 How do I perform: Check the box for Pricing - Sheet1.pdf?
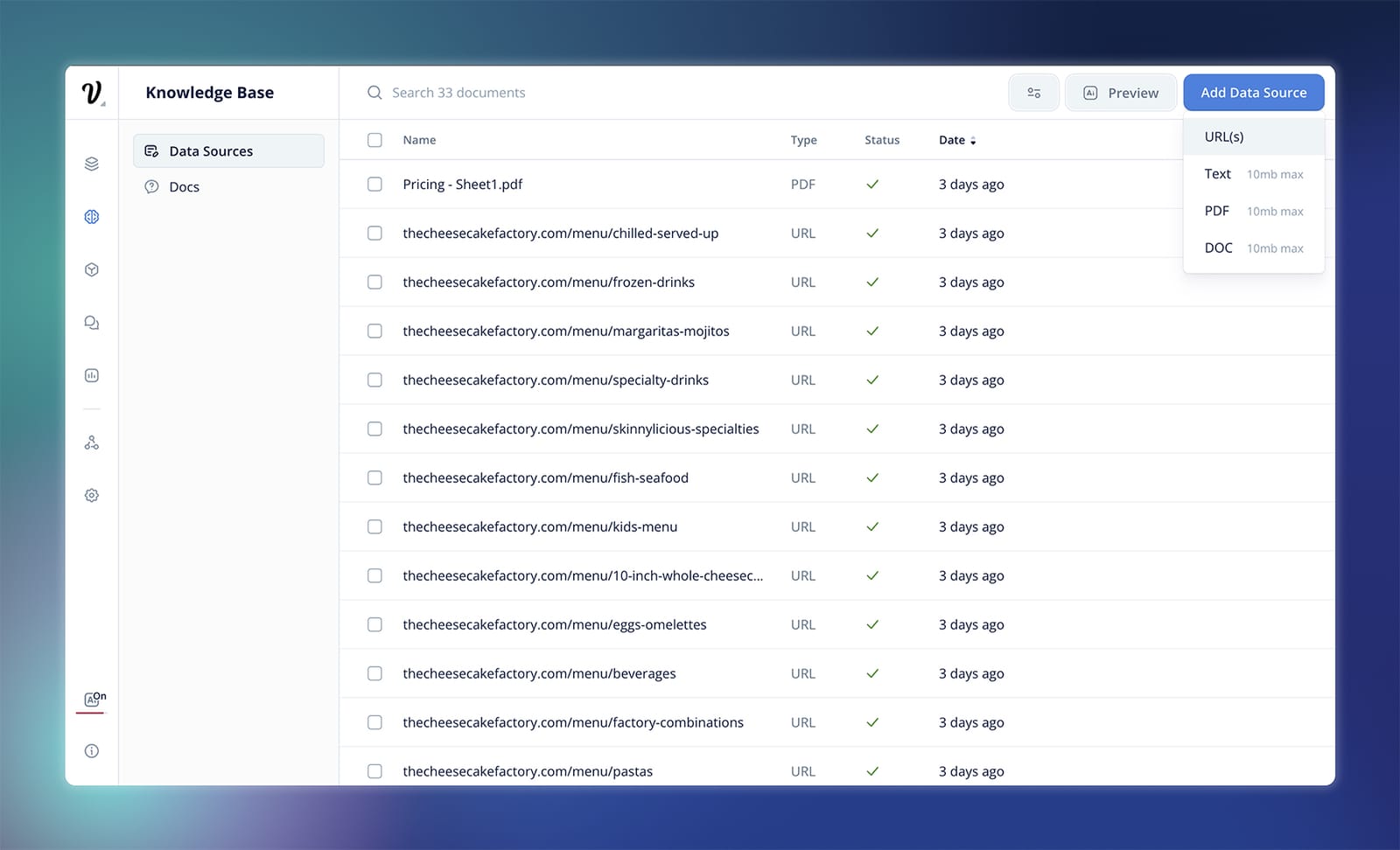374,185
